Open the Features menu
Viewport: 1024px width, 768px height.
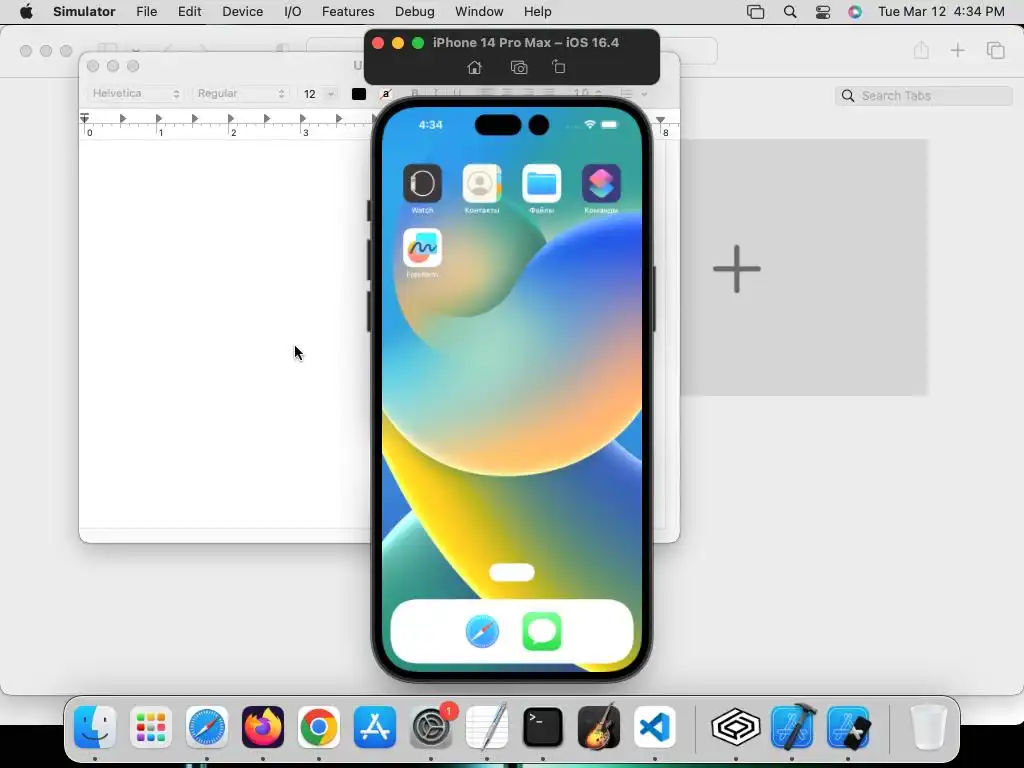coord(348,12)
